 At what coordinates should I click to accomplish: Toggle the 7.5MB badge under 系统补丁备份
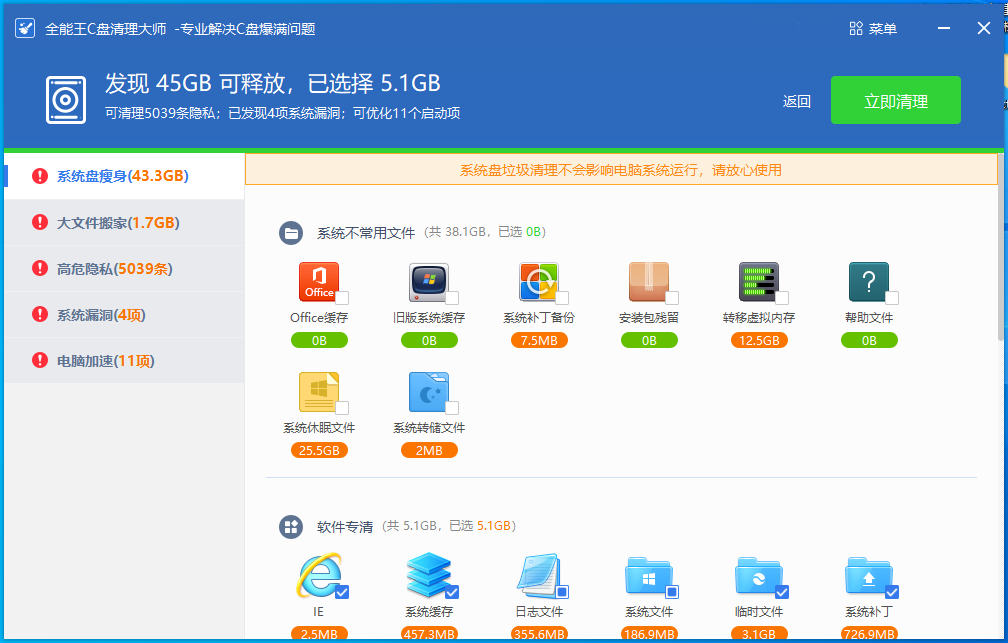click(540, 340)
